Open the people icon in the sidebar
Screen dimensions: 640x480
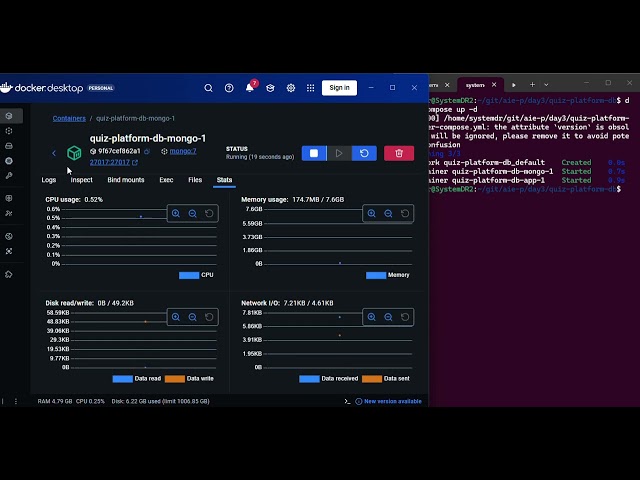coord(9,213)
